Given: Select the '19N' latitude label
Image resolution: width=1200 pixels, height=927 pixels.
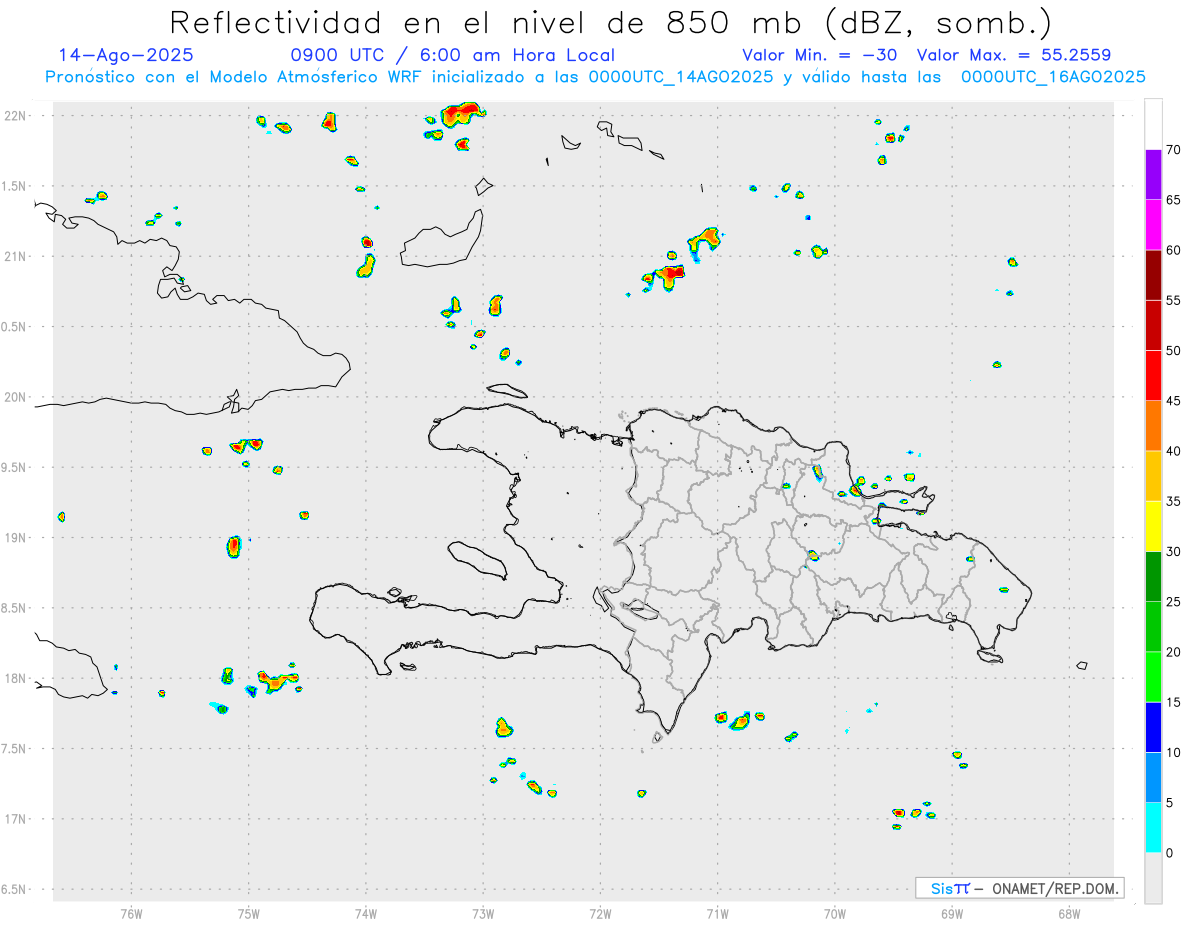Looking at the screenshot, I should [15, 538].
